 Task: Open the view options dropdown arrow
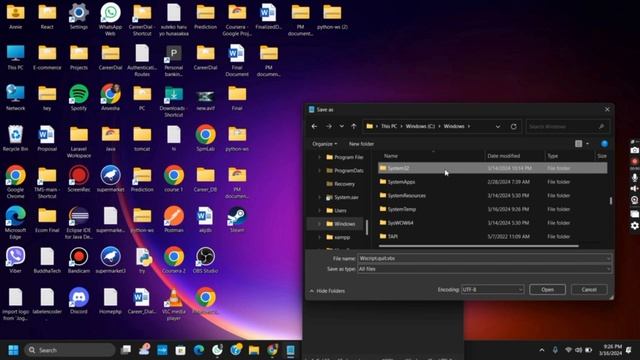pos(587,144)
